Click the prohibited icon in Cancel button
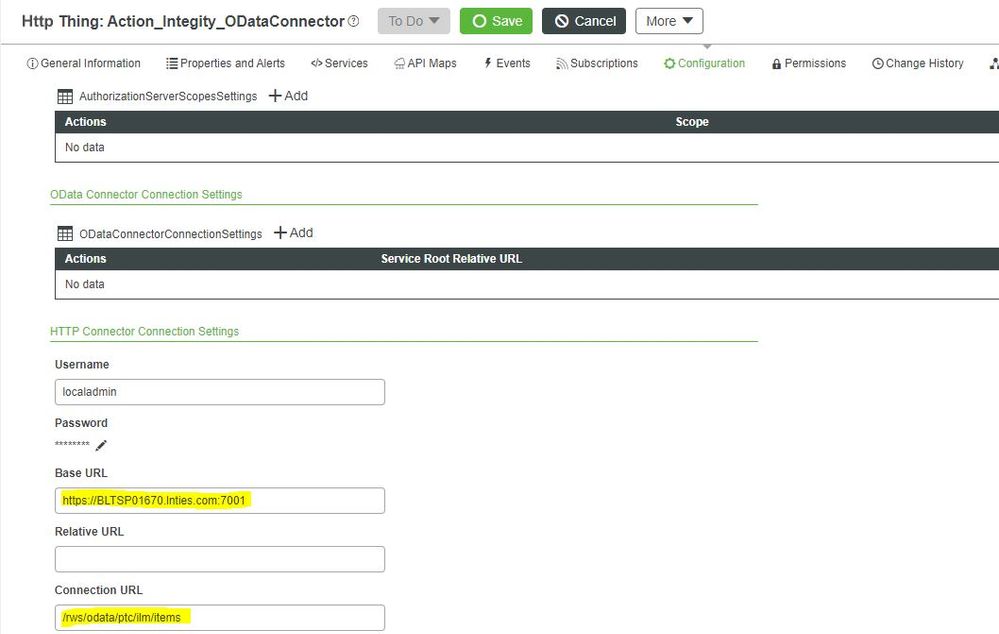 pyautogui.click(x=561, y=21)
